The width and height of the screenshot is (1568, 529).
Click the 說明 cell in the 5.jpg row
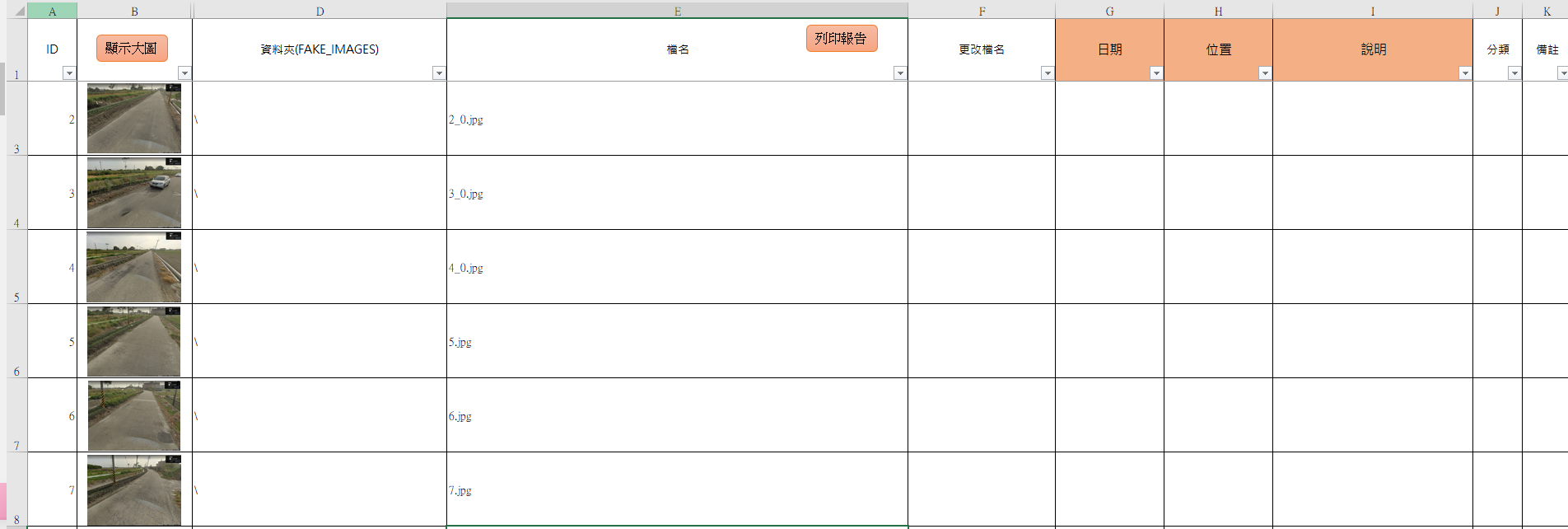click(1373, 341)
